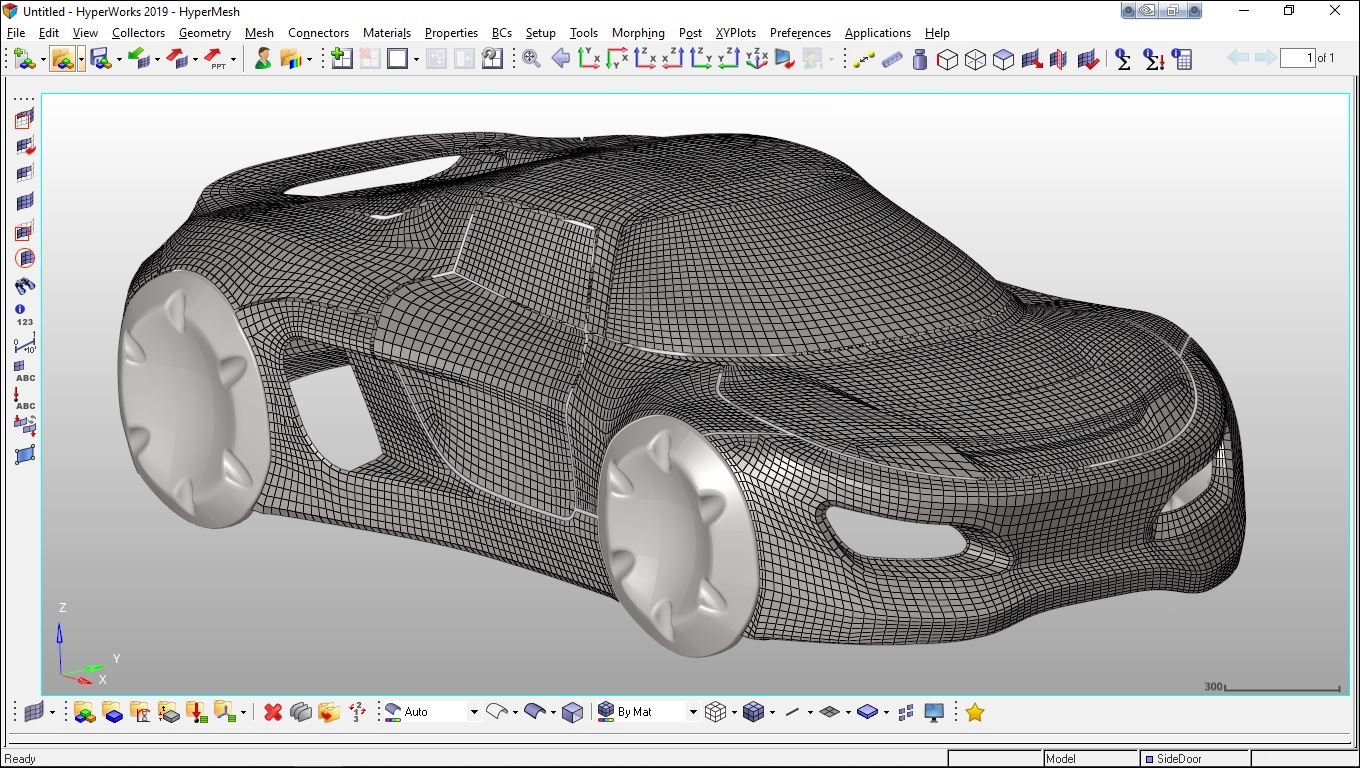Image resolution: width=1360 pixels, height=768 pixels.
Task: Click the yellow star Favorites icon
Action: pos(975,712)
